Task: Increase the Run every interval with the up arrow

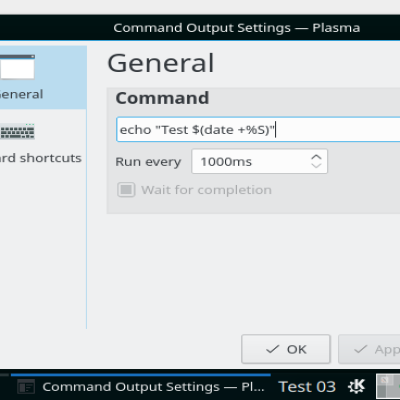Action: (316, 157)
